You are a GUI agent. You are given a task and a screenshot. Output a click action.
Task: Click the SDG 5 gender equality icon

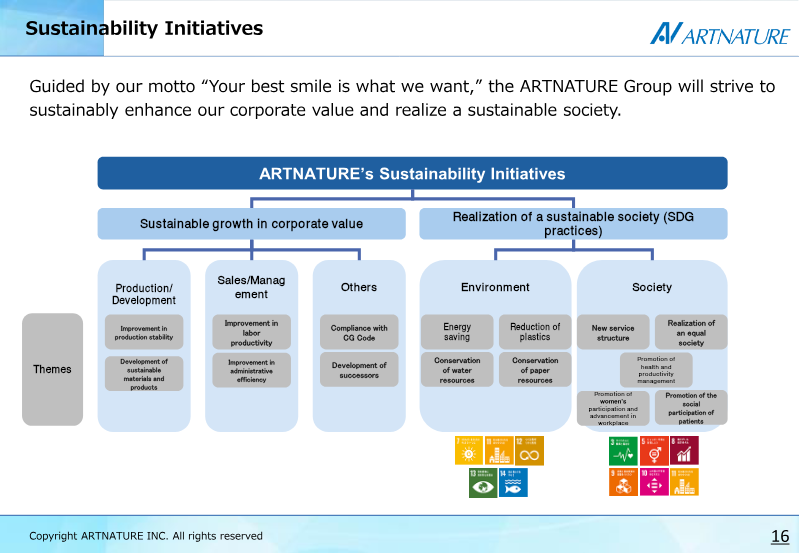[654, 450]
